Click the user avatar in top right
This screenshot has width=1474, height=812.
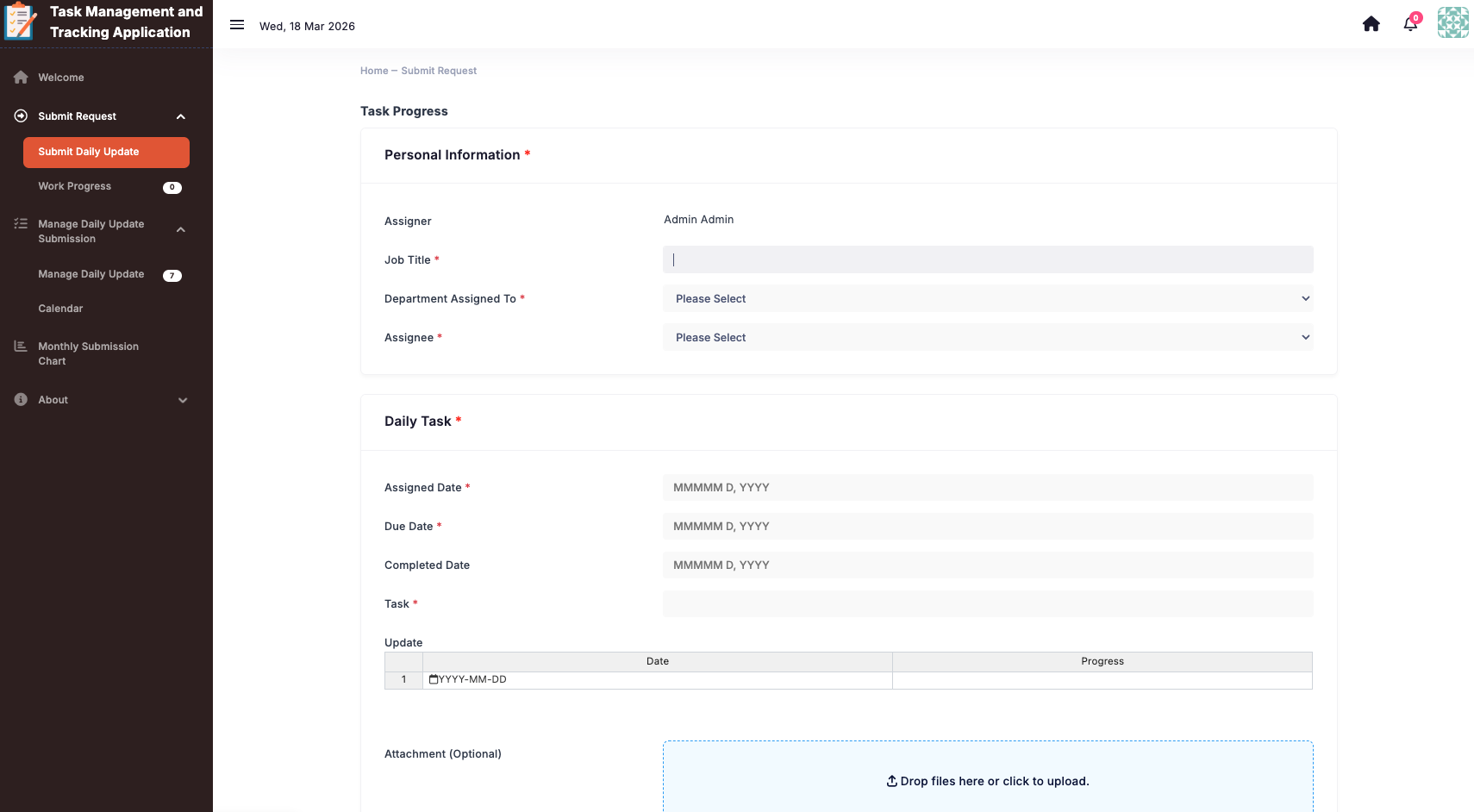1452,23
